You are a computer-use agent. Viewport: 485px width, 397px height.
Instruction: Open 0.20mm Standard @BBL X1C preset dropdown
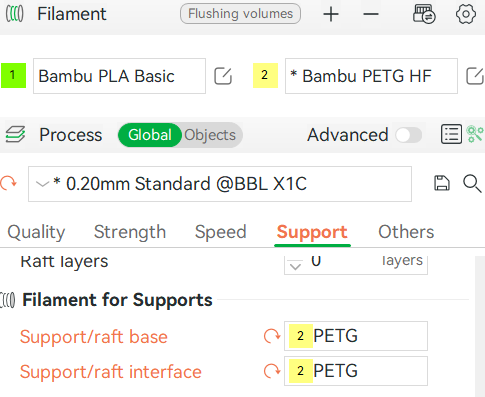tap(220, 184)
